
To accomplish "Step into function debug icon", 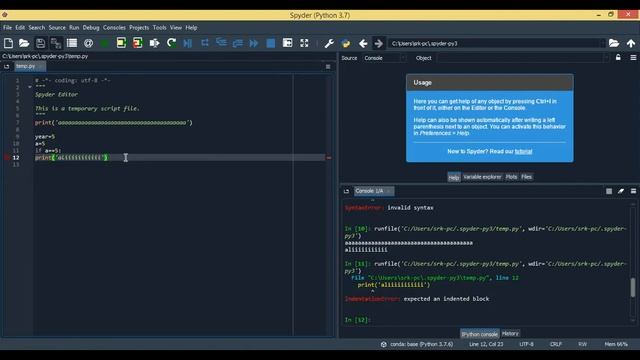I will click(x=221, y=43).
